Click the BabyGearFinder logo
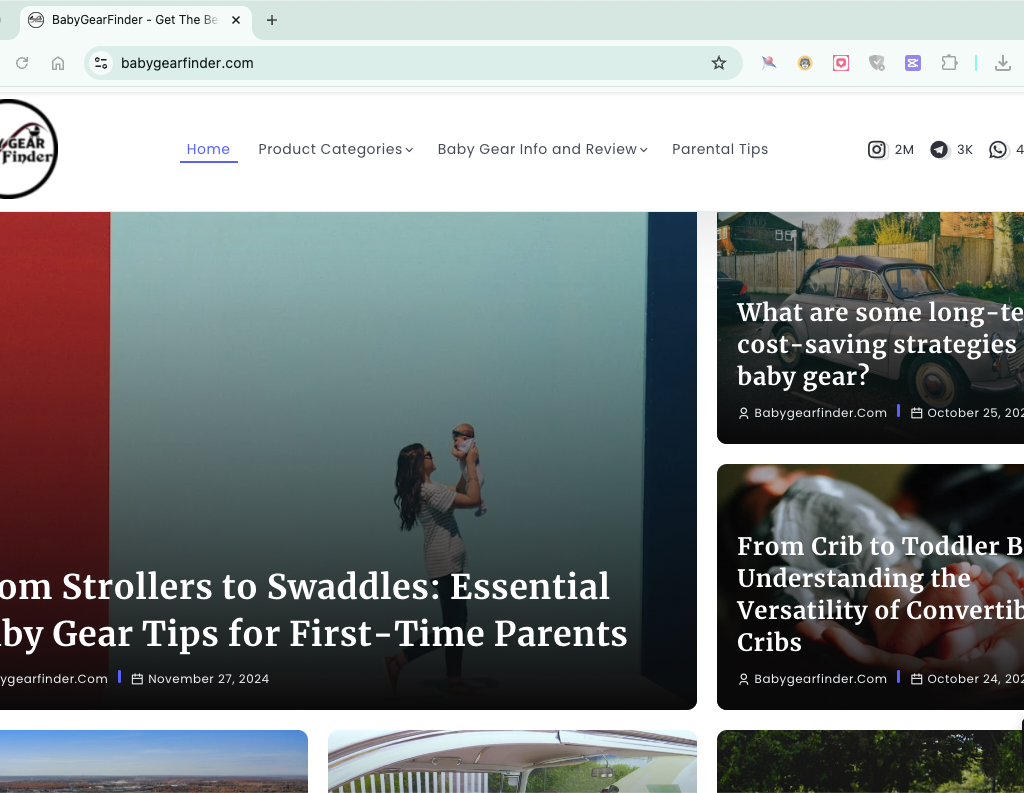The width and height of the screenshot is (1024, 793). tap(25, 148)
